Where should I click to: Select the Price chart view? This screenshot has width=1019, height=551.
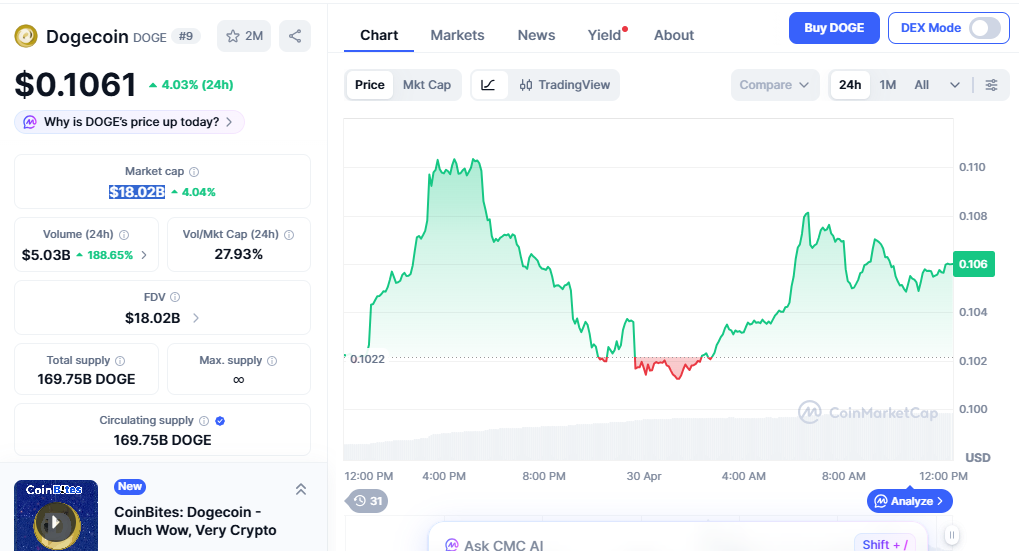point(370,85)
